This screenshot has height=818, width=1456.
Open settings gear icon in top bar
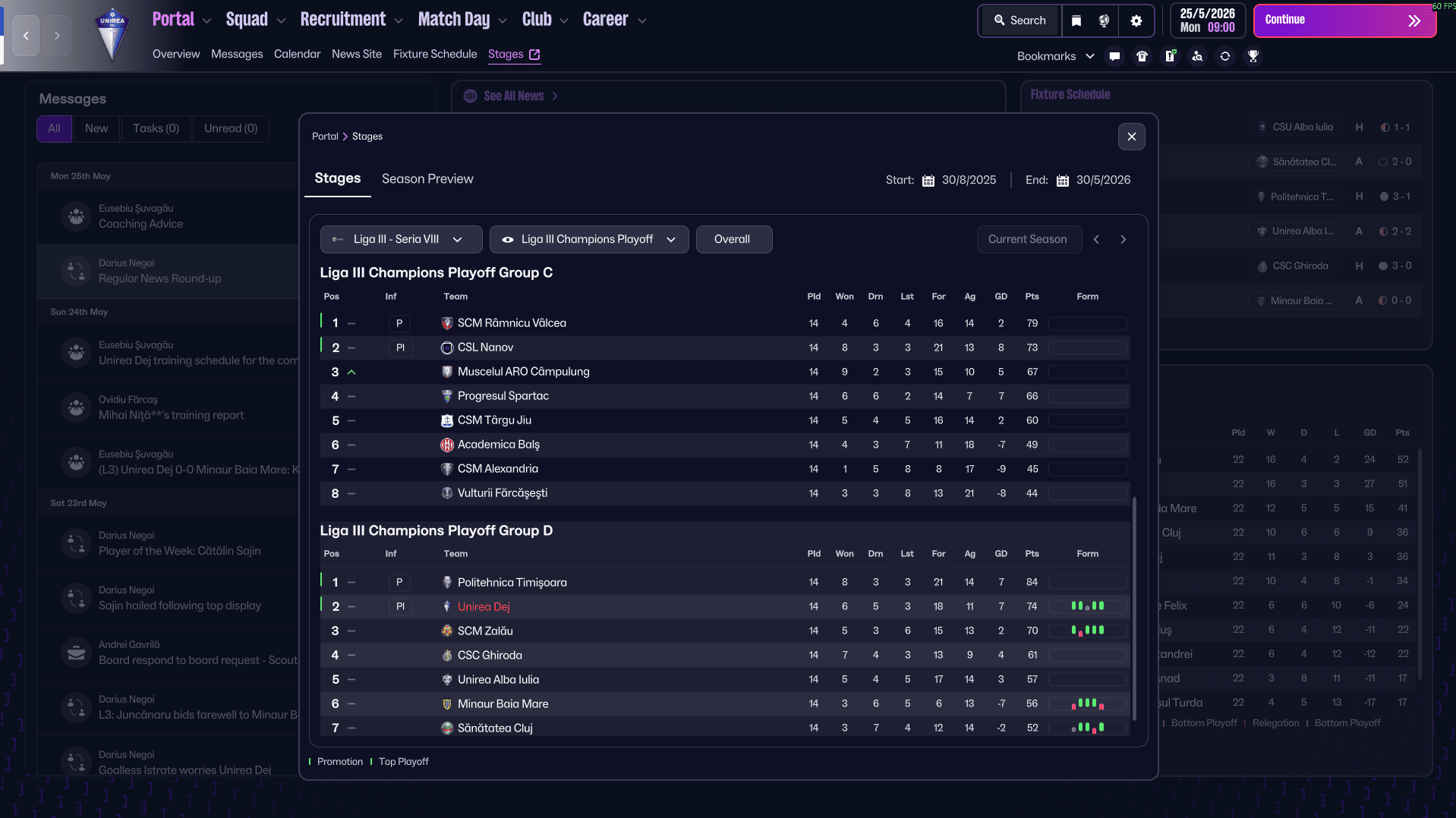tap(1136, 20)
